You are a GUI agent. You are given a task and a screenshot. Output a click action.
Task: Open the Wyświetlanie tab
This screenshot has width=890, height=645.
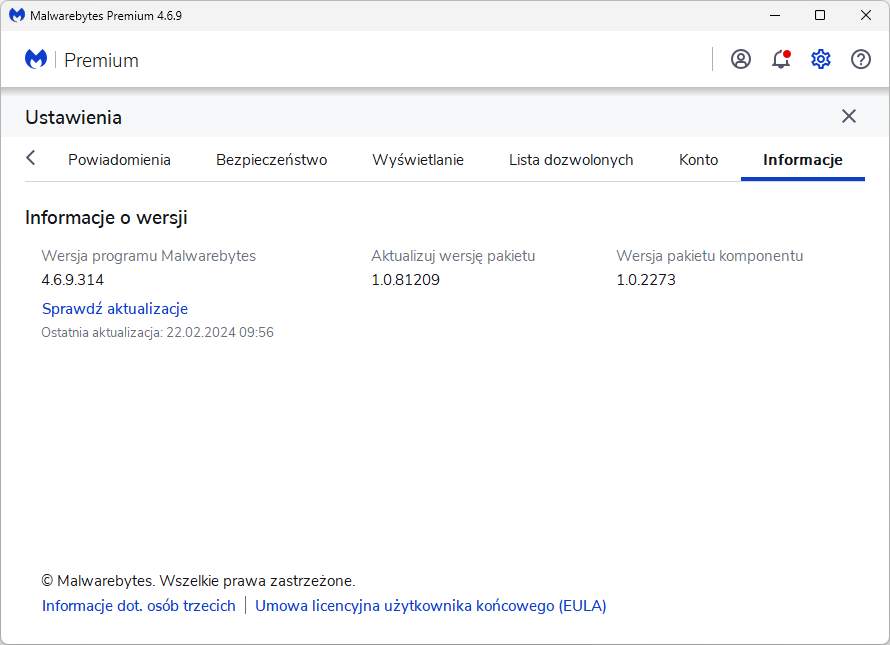coord(418,160)
